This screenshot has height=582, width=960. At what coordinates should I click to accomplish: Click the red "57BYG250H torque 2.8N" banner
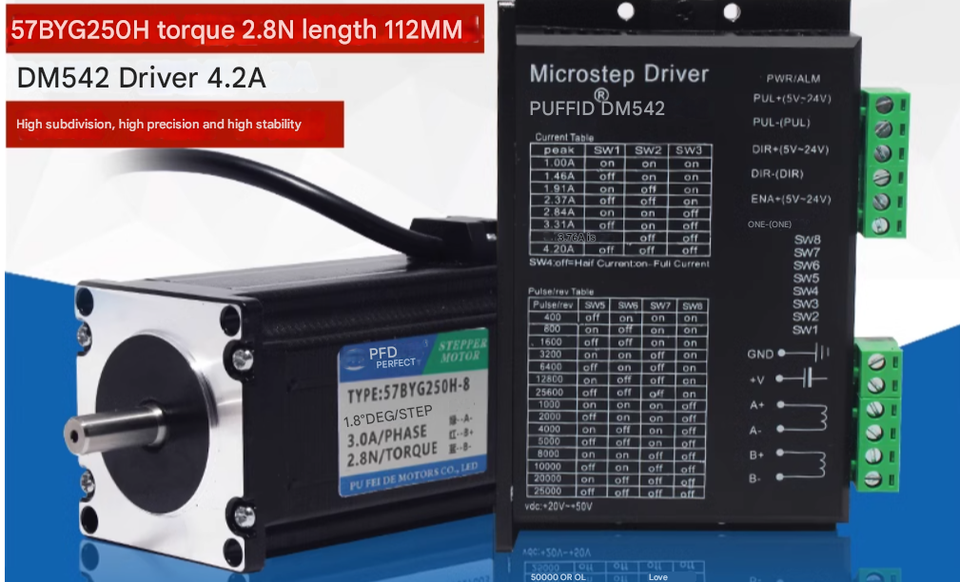(245, 29)
